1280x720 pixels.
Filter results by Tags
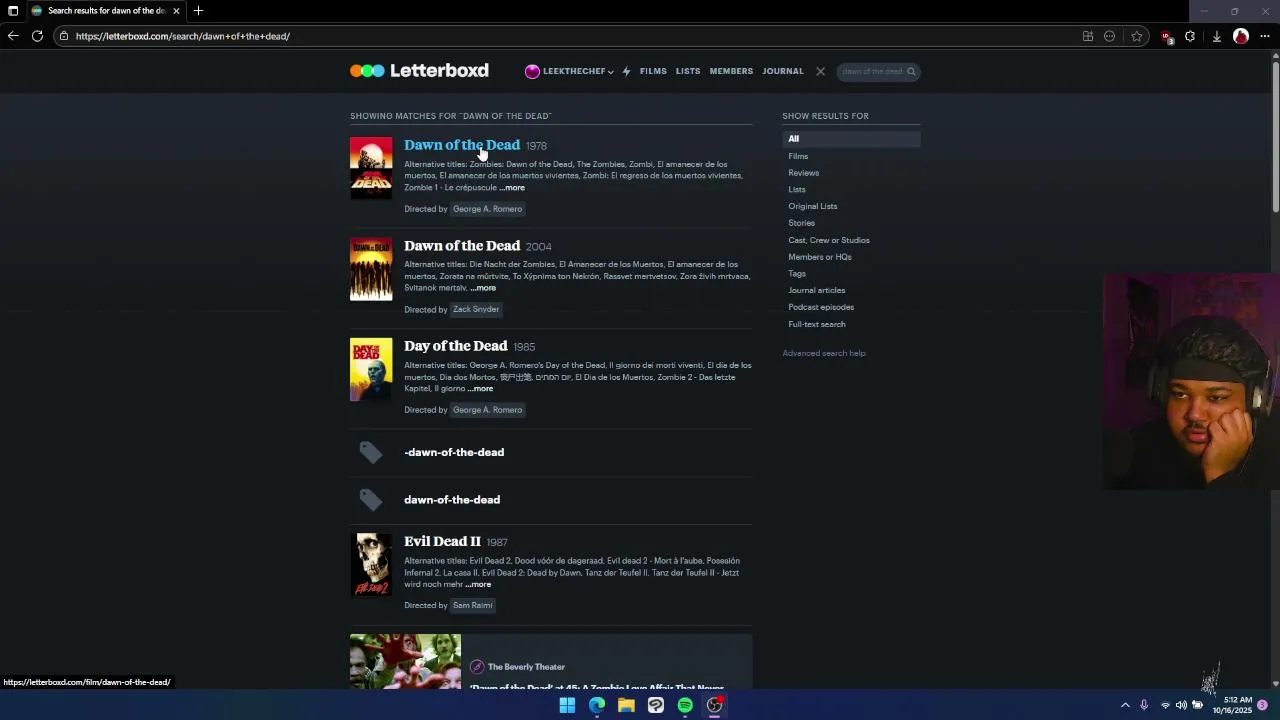coord(797,274)
